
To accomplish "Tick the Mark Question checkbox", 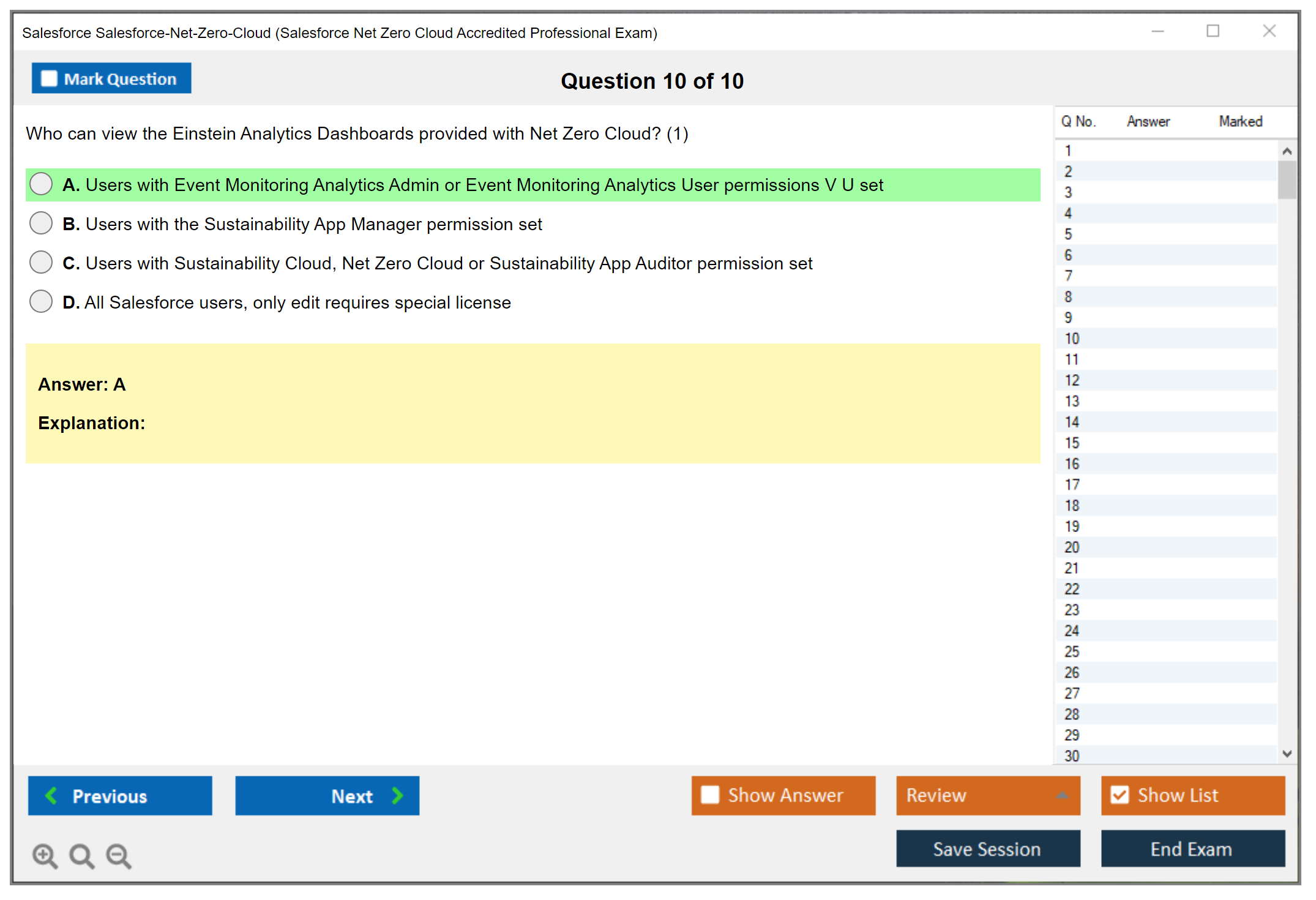I will 49,79.
